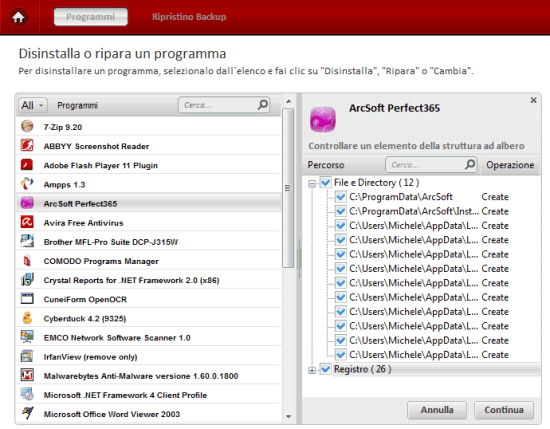Uncheck the Registro (26) checkbox
The height and width of the screenshot is (429, 550).
point(326,369)
